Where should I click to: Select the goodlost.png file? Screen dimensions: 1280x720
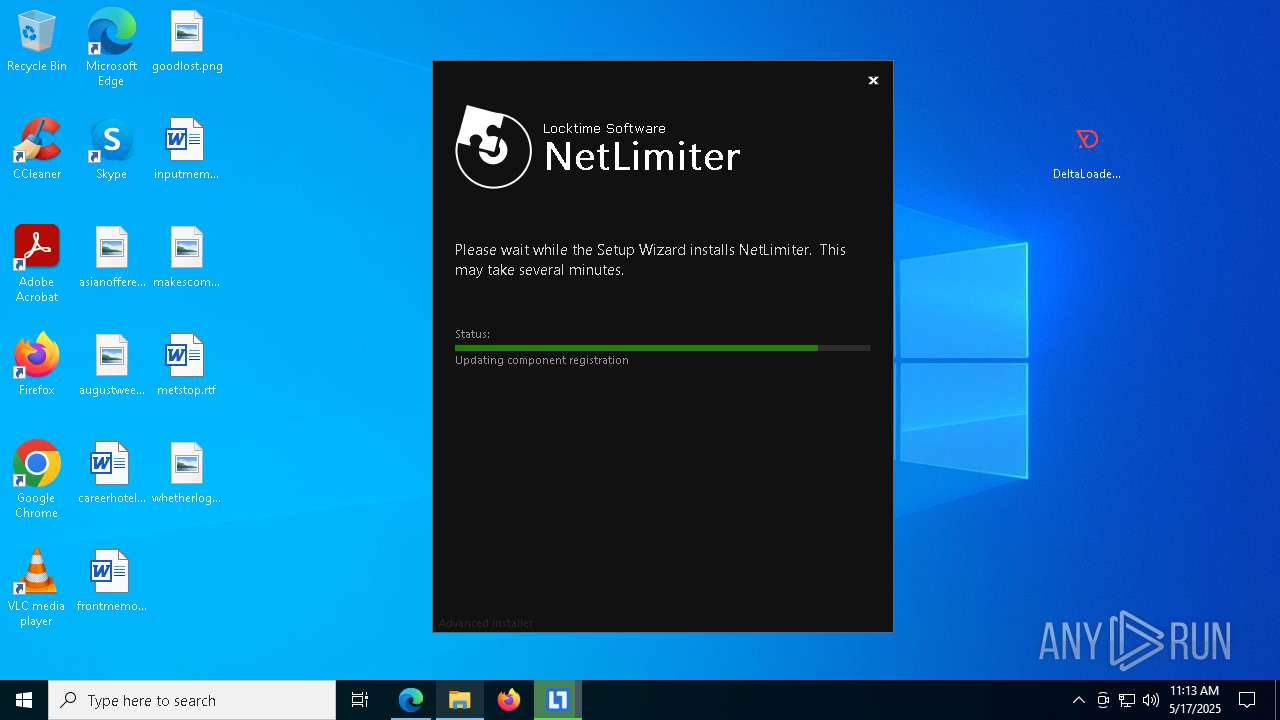pyautogui.click(x=187, y=42)
